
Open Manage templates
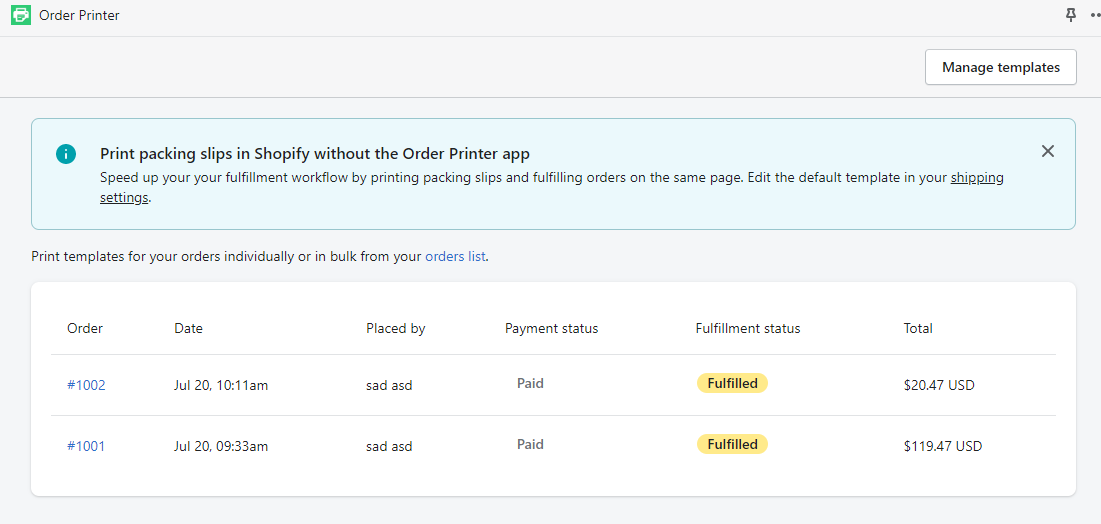[x=1000, y=67]
